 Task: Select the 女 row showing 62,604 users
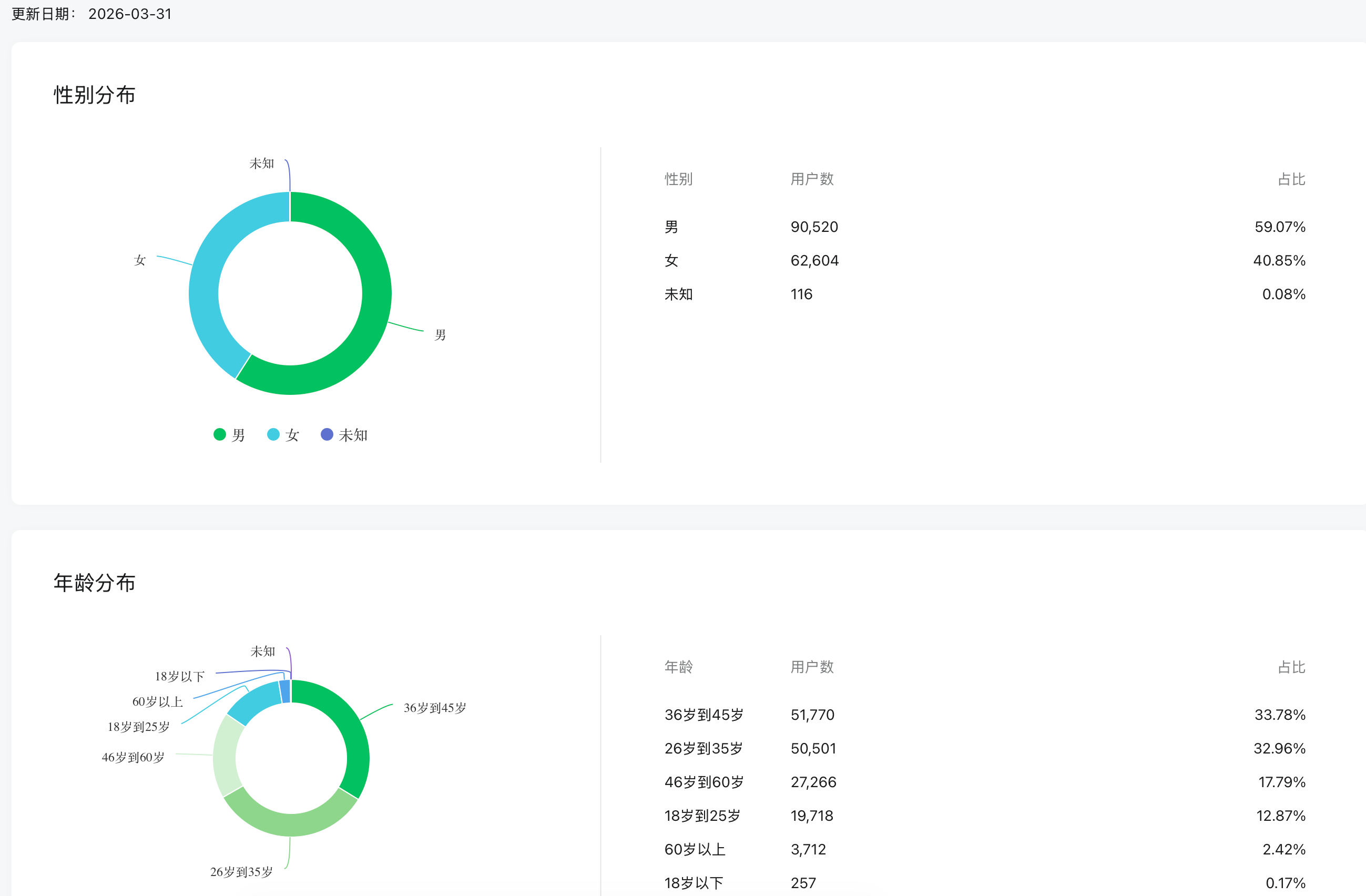pyautogui.click(x=814, y=261)
